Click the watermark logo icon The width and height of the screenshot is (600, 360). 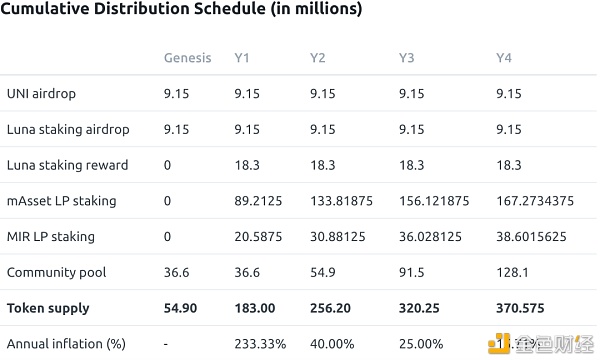pyautogui.click(x=499, y=343)
